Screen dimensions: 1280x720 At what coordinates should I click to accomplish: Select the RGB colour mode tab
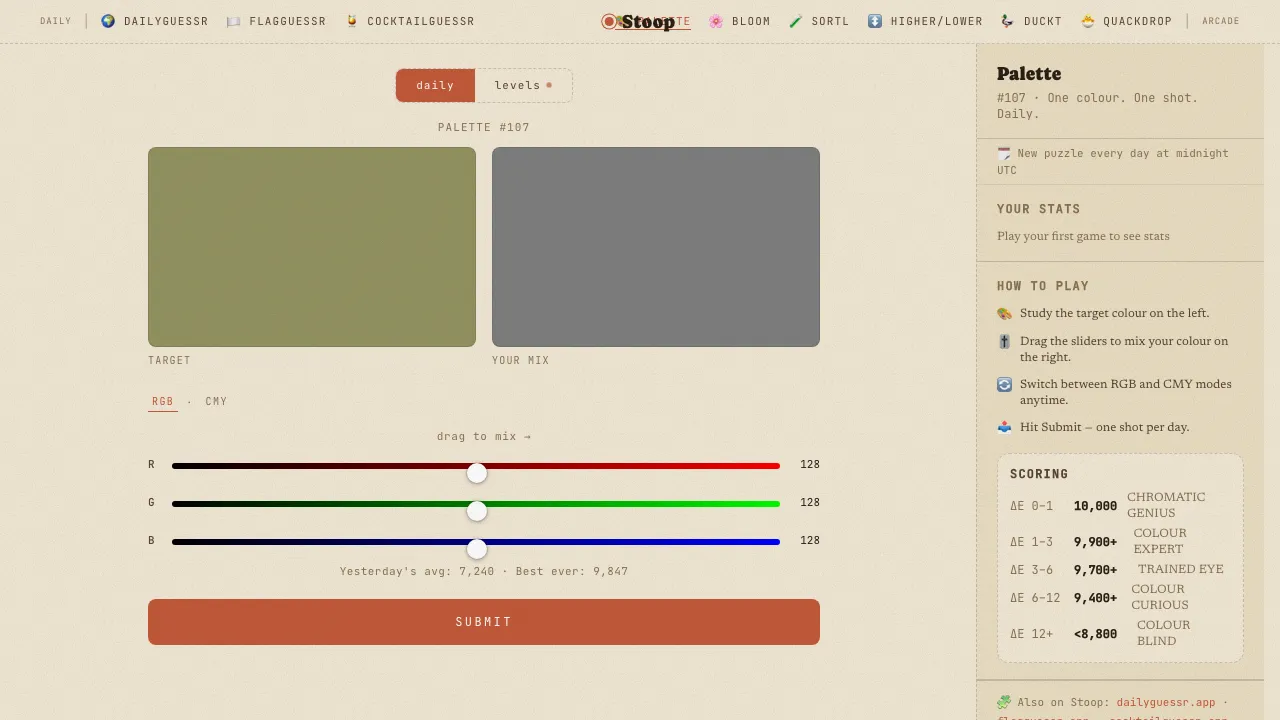[163, 401]
